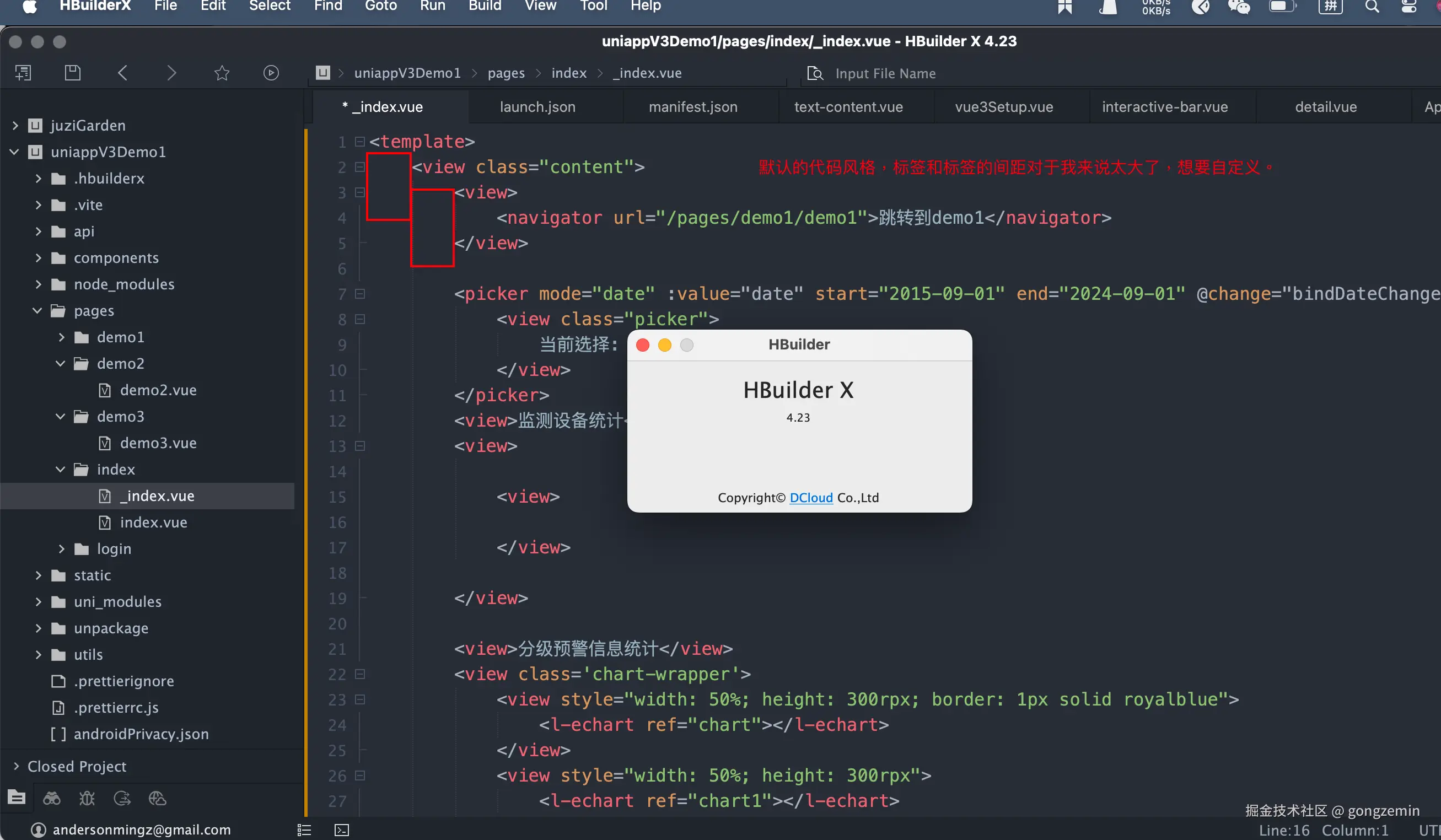Click the search binoculars icon in sidebar
The height and width of the screenshot is (840, 1441).
[x=51, y=798]
